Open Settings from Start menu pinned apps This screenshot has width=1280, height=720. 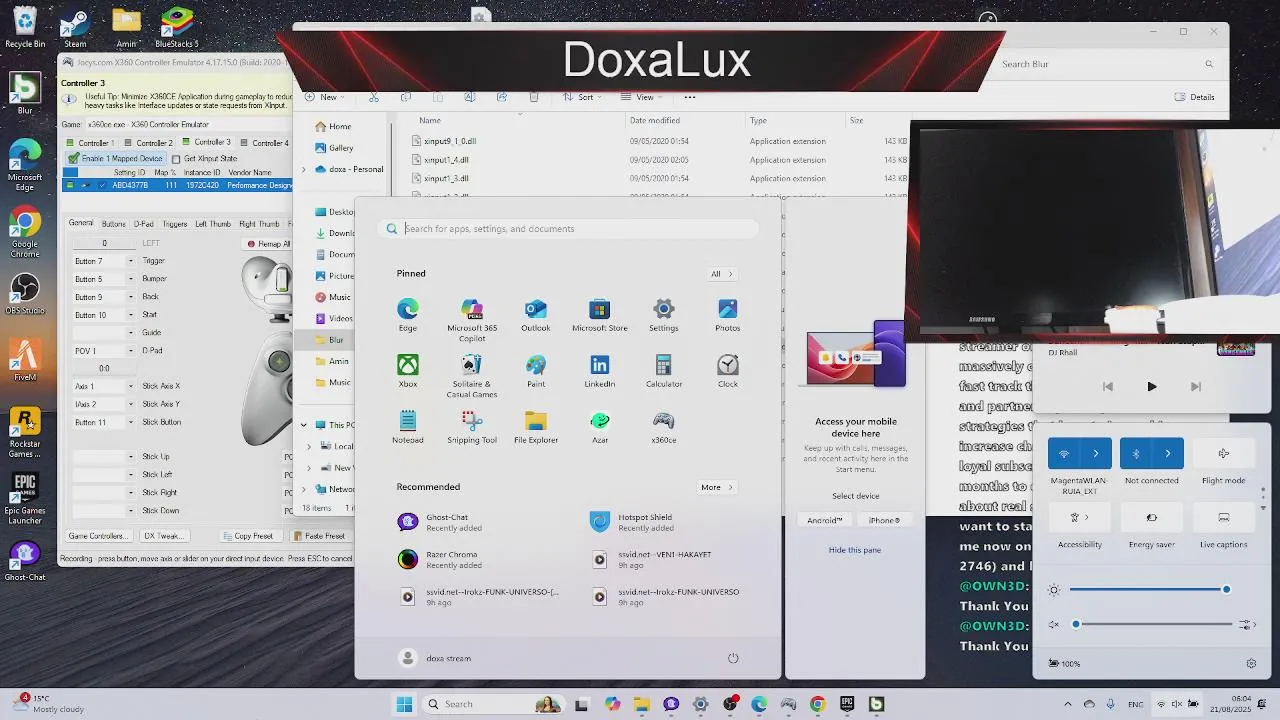tap(664, 315)
